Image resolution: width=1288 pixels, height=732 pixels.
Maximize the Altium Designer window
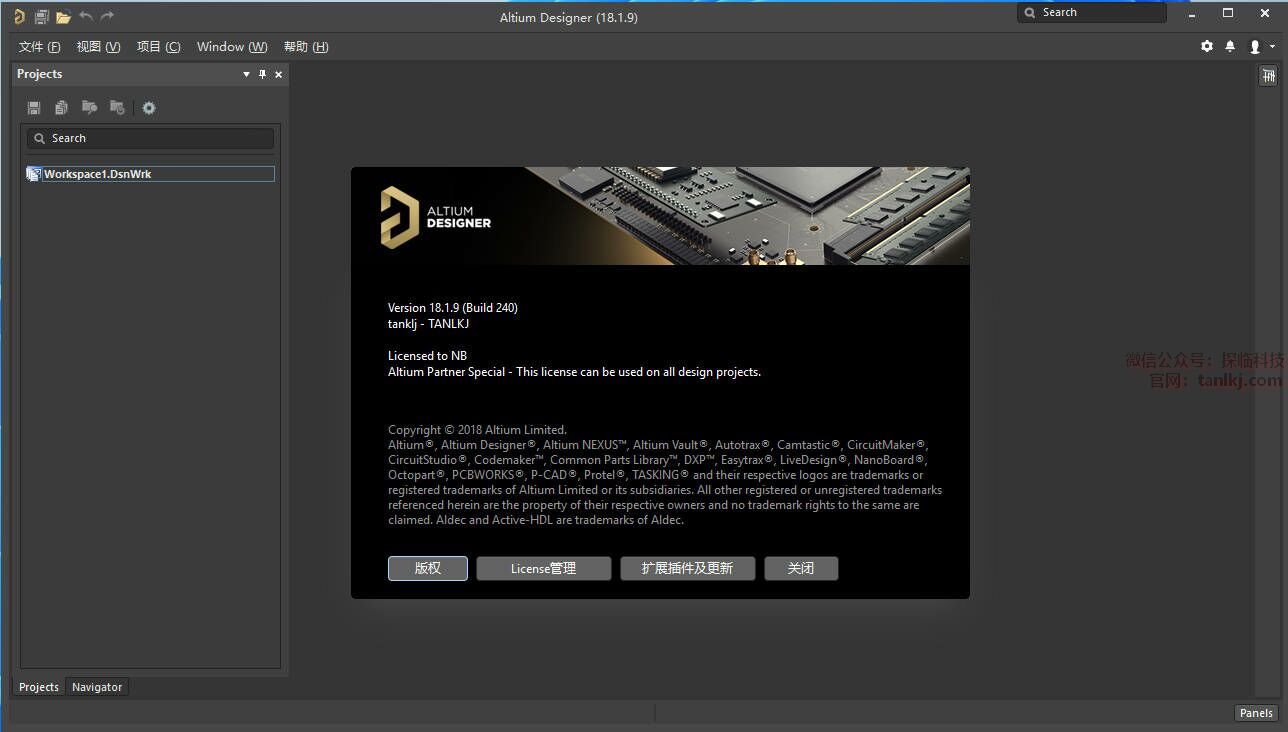click(x=1228, y=13)
